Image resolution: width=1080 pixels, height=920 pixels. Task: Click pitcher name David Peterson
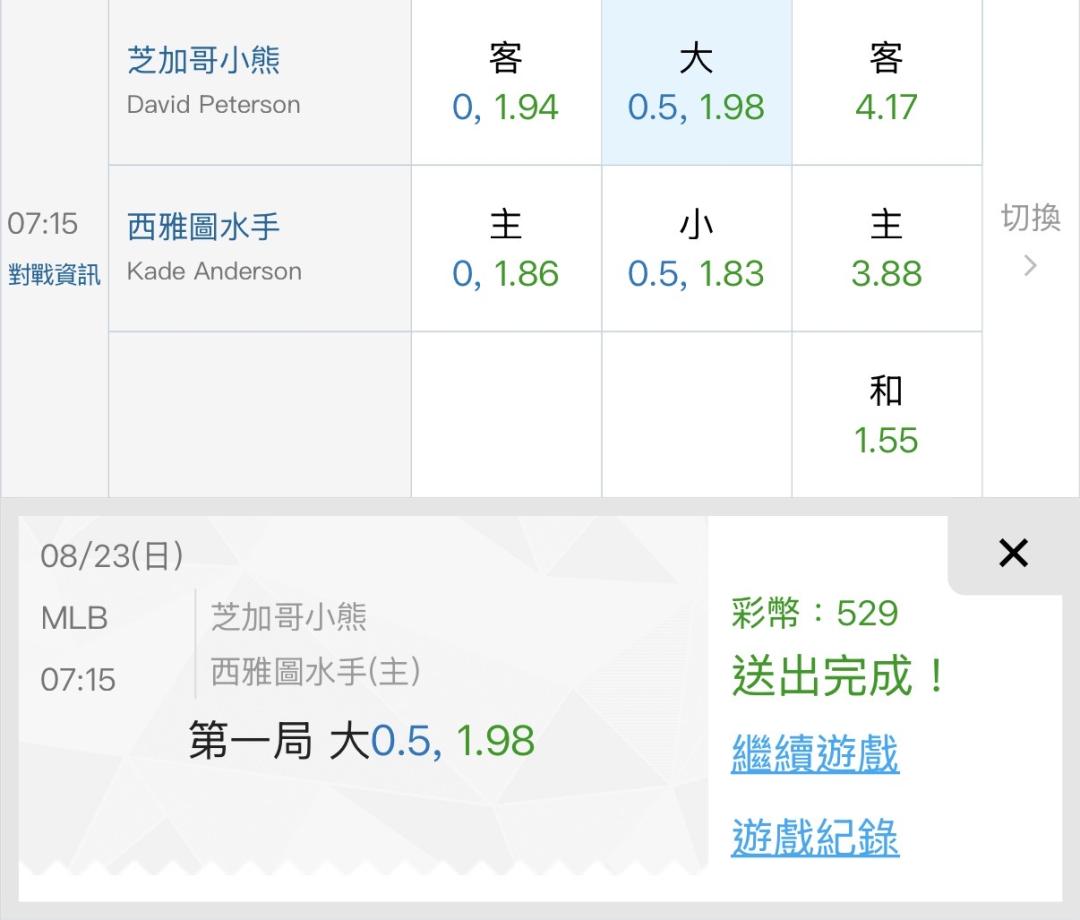pyautogui.click(x=214, y=105)
